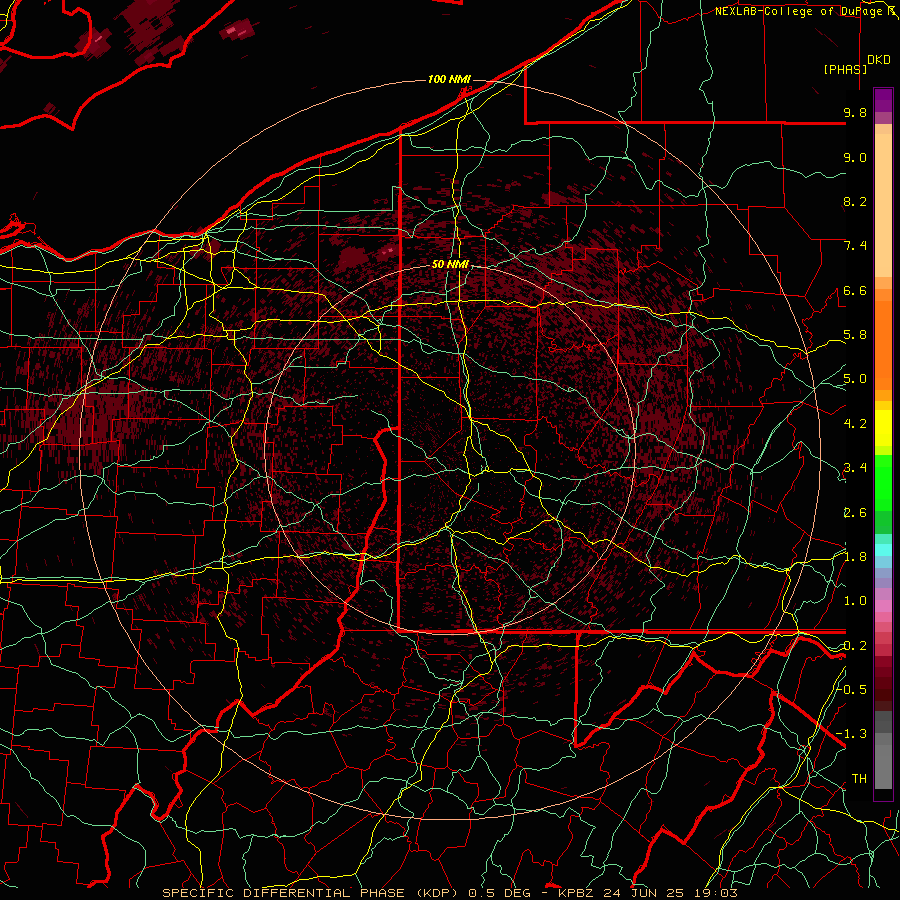Click the "DKD" legend header
The image size is (900, 900).
tap(879, 60)
